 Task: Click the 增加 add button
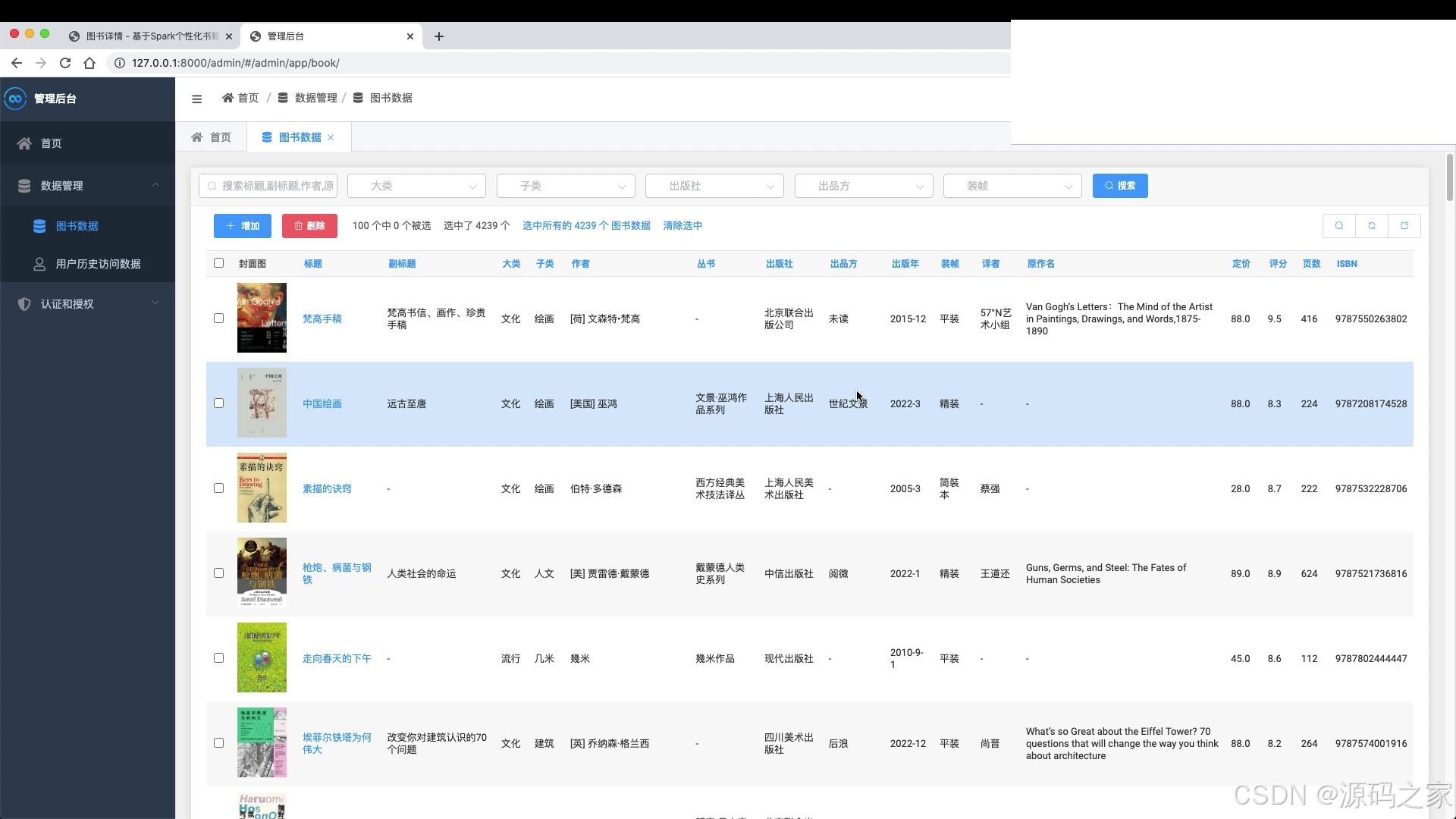242,225
